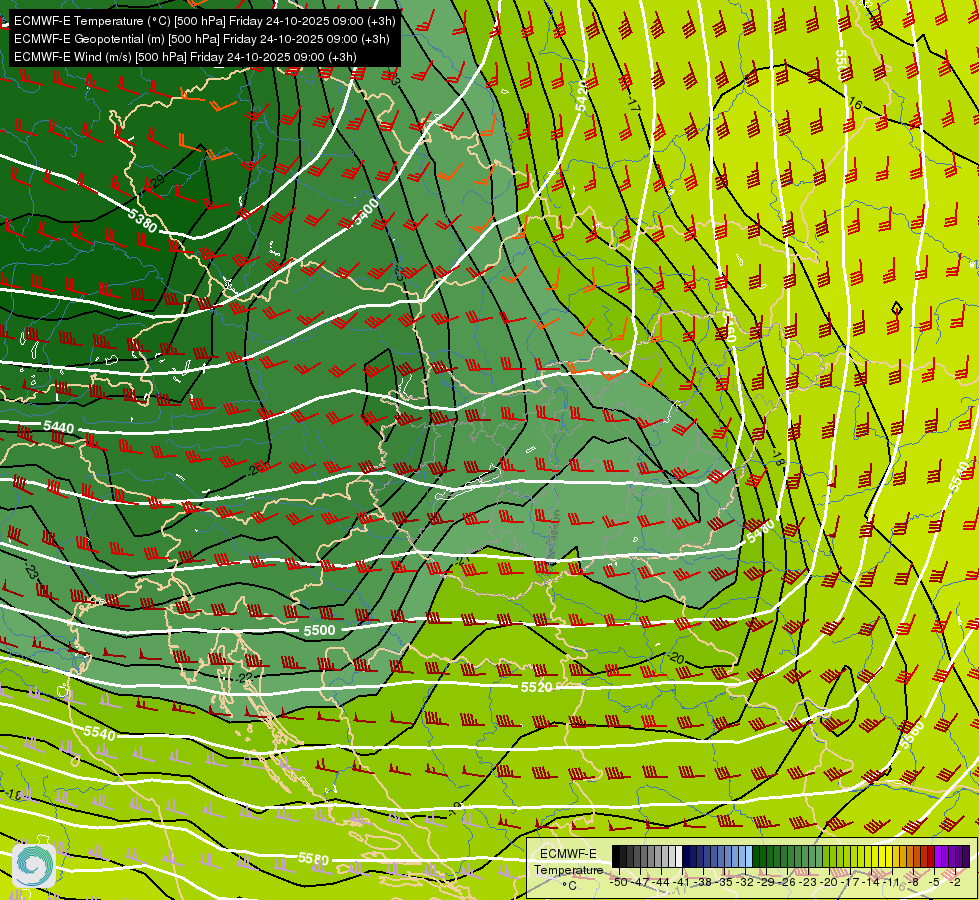Pick the lightest blue swatch above -32
979x900 pixels.
pyautogui.click(x=749, y=856)
